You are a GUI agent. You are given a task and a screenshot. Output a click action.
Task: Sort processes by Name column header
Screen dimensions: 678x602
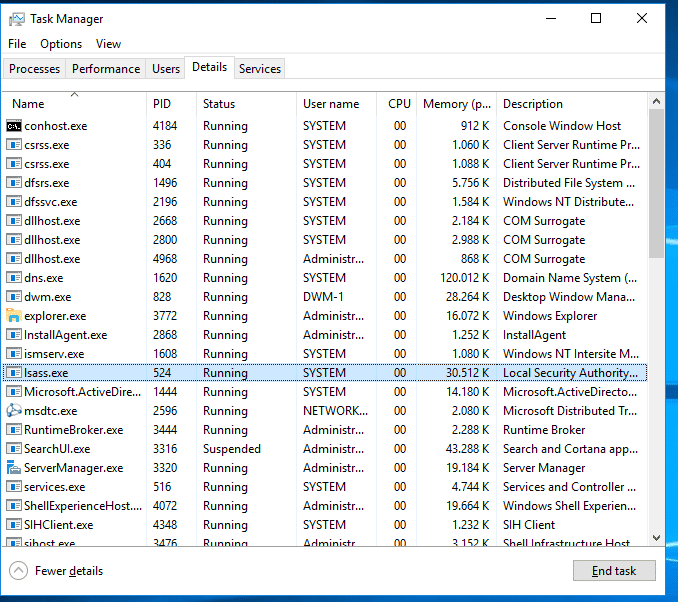coord(28,104)
